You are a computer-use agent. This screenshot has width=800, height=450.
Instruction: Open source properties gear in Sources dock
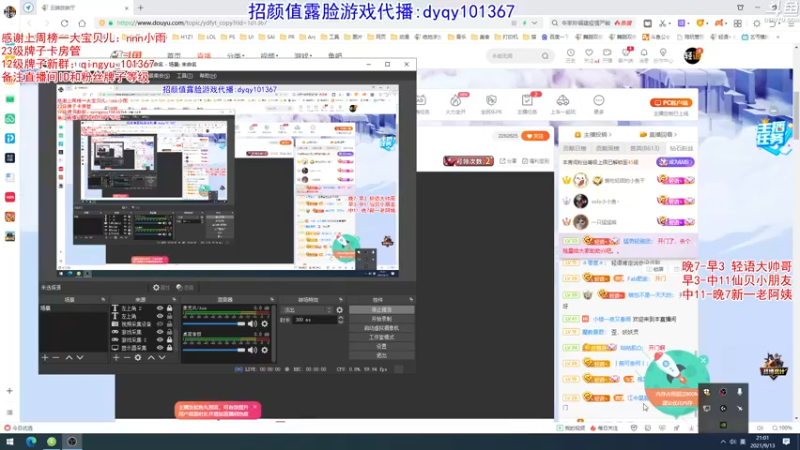tap(138, 358)
